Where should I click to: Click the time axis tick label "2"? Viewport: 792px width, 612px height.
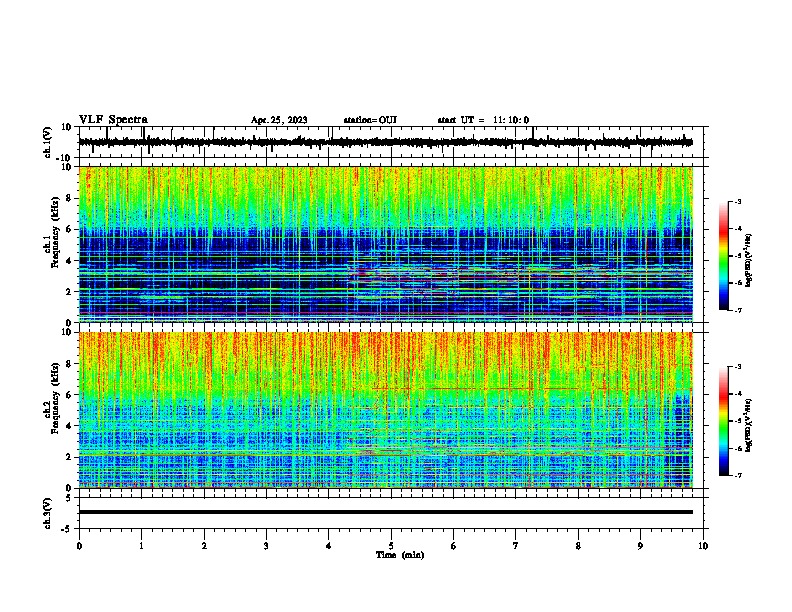click(204, 546)
